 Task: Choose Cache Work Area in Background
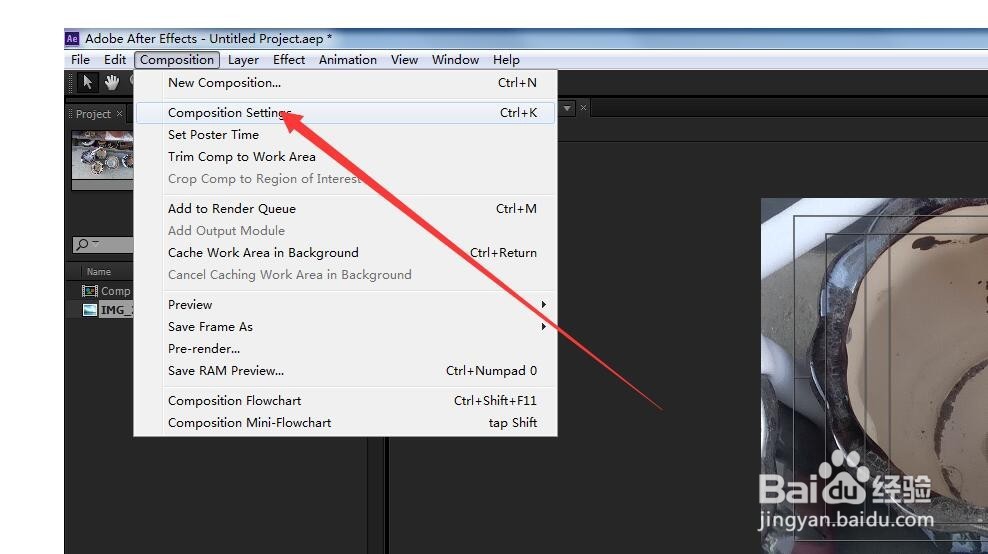[345, 253]
